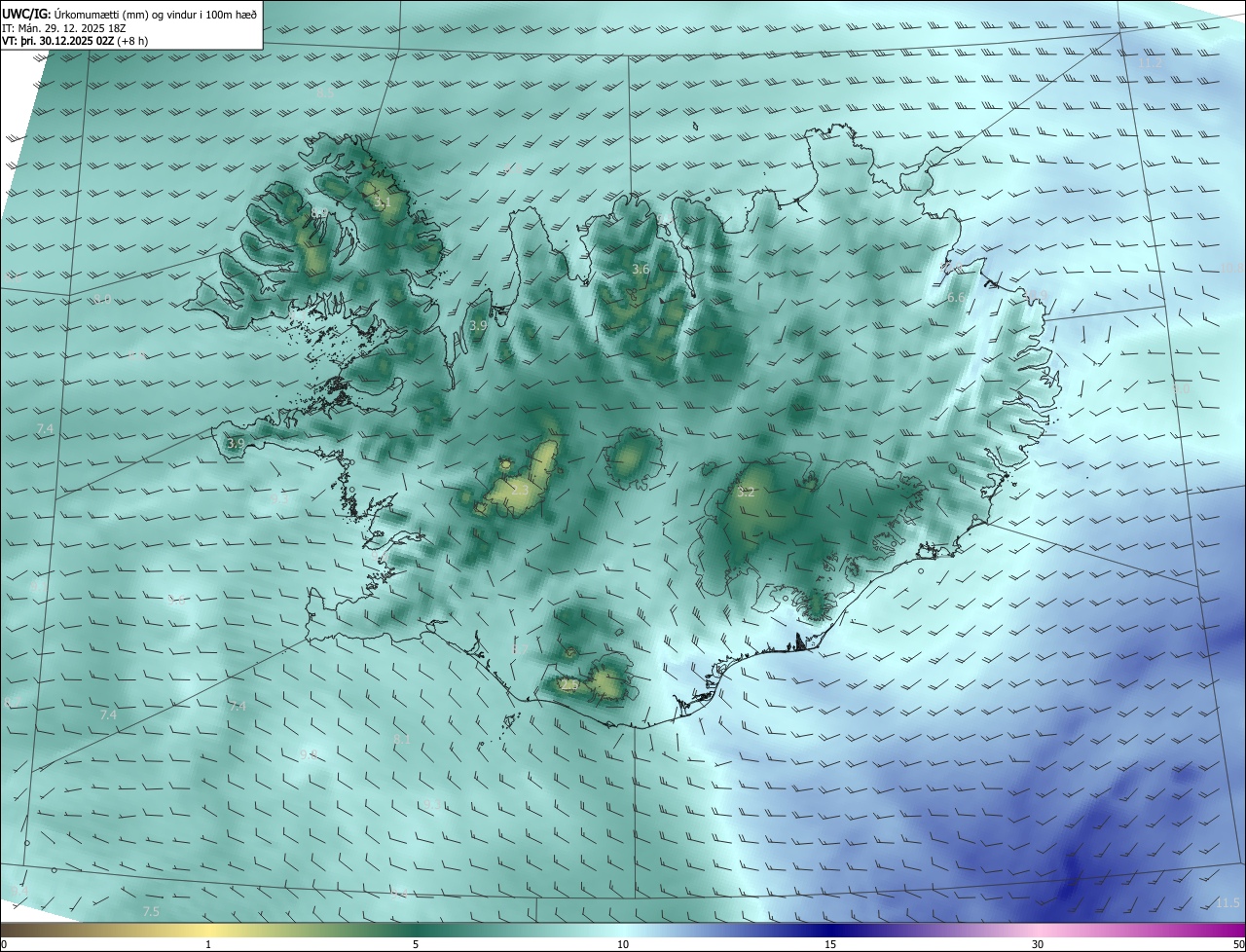Click the '5' label on the color scale

pyautogui.click(x=416, y=944)
